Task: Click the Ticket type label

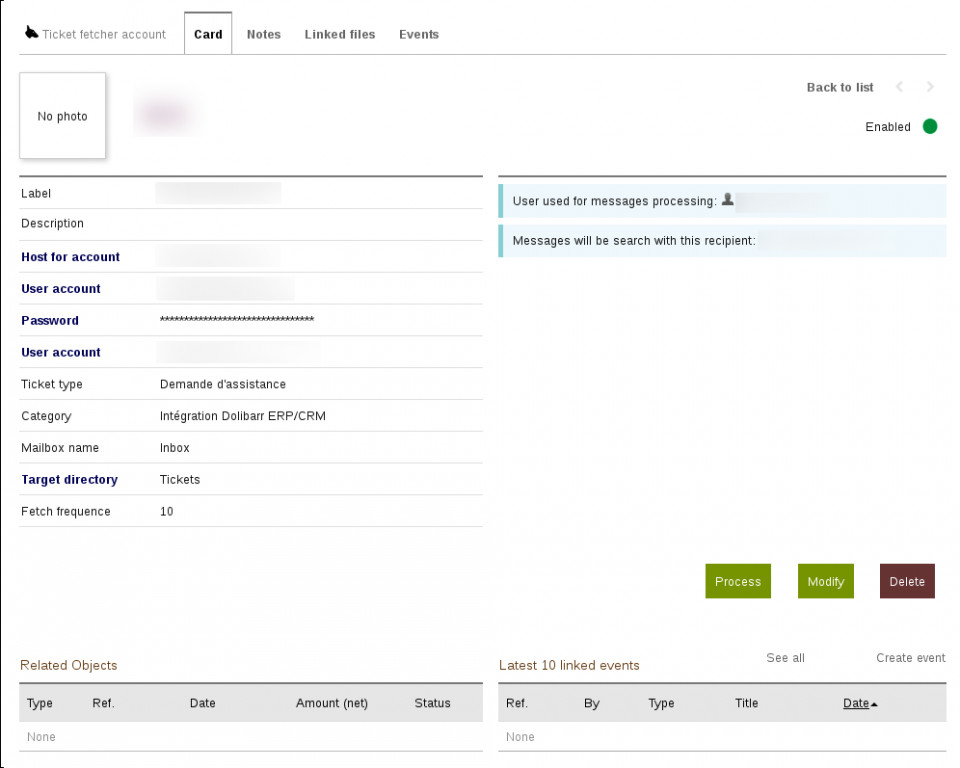Action: click(x=51, y=384)
